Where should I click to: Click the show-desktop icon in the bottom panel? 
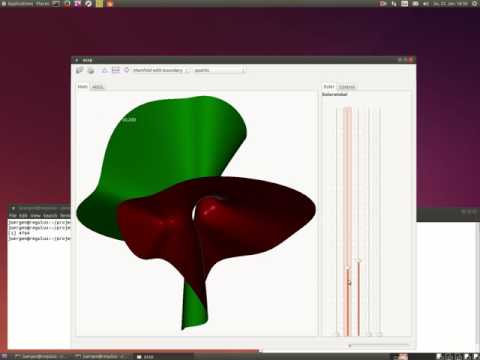[x=5, y=356]
